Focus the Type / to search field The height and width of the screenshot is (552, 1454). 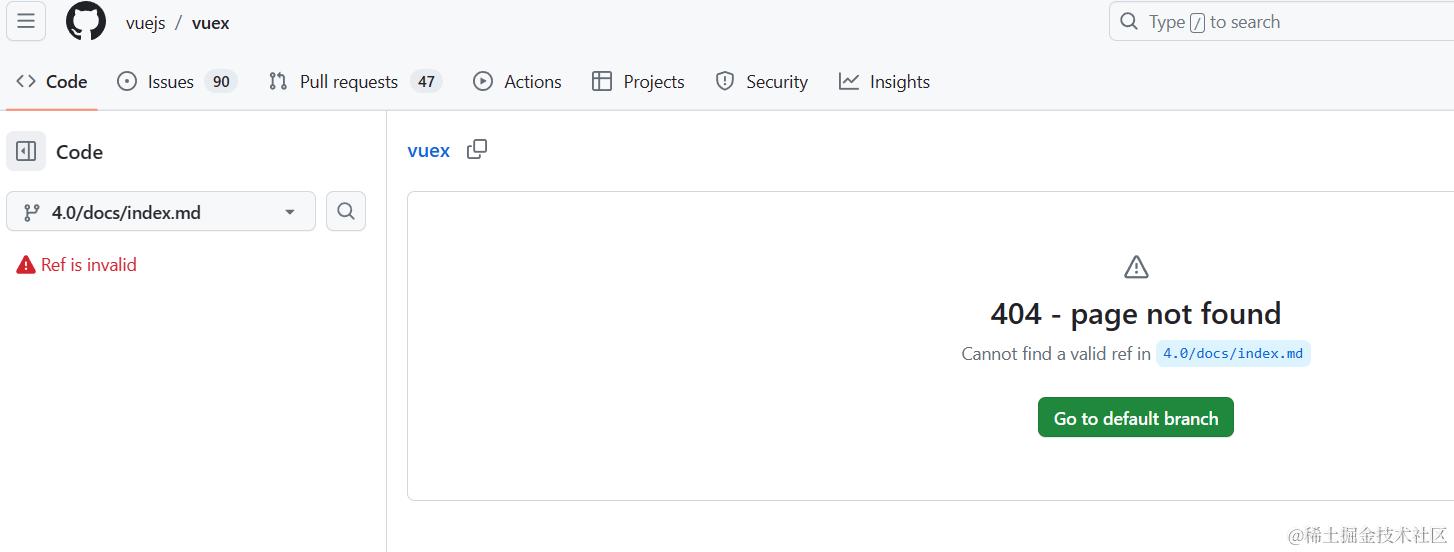click(x=1280, y=22)
